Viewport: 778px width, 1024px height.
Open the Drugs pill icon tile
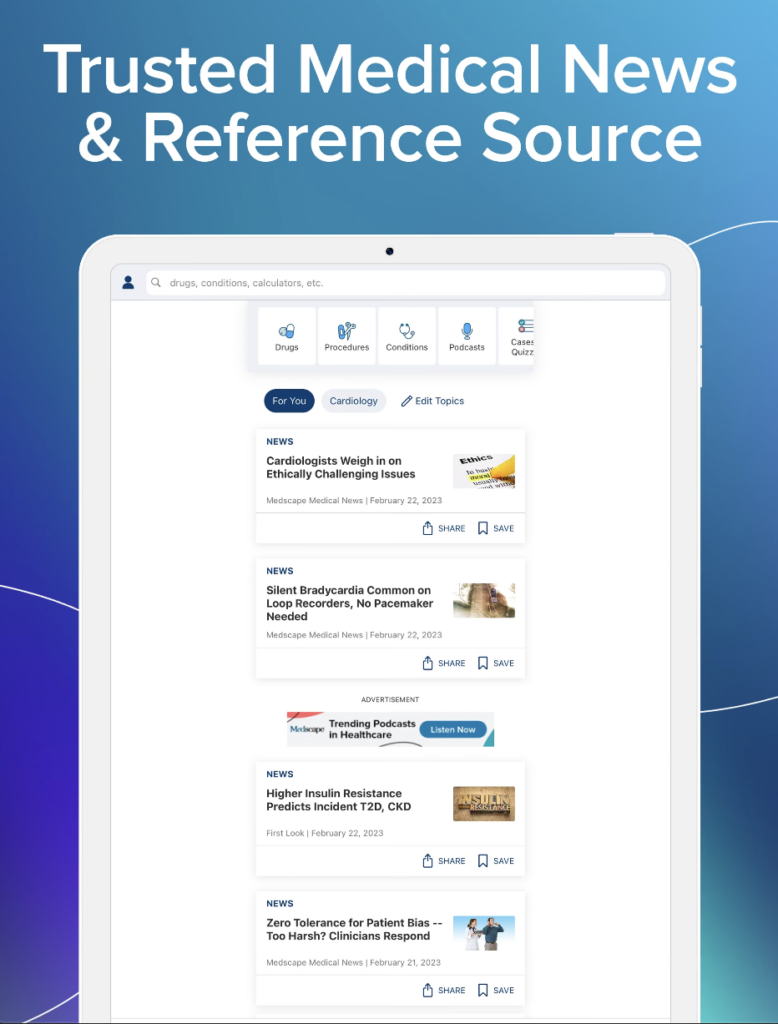tap(287, 336)
